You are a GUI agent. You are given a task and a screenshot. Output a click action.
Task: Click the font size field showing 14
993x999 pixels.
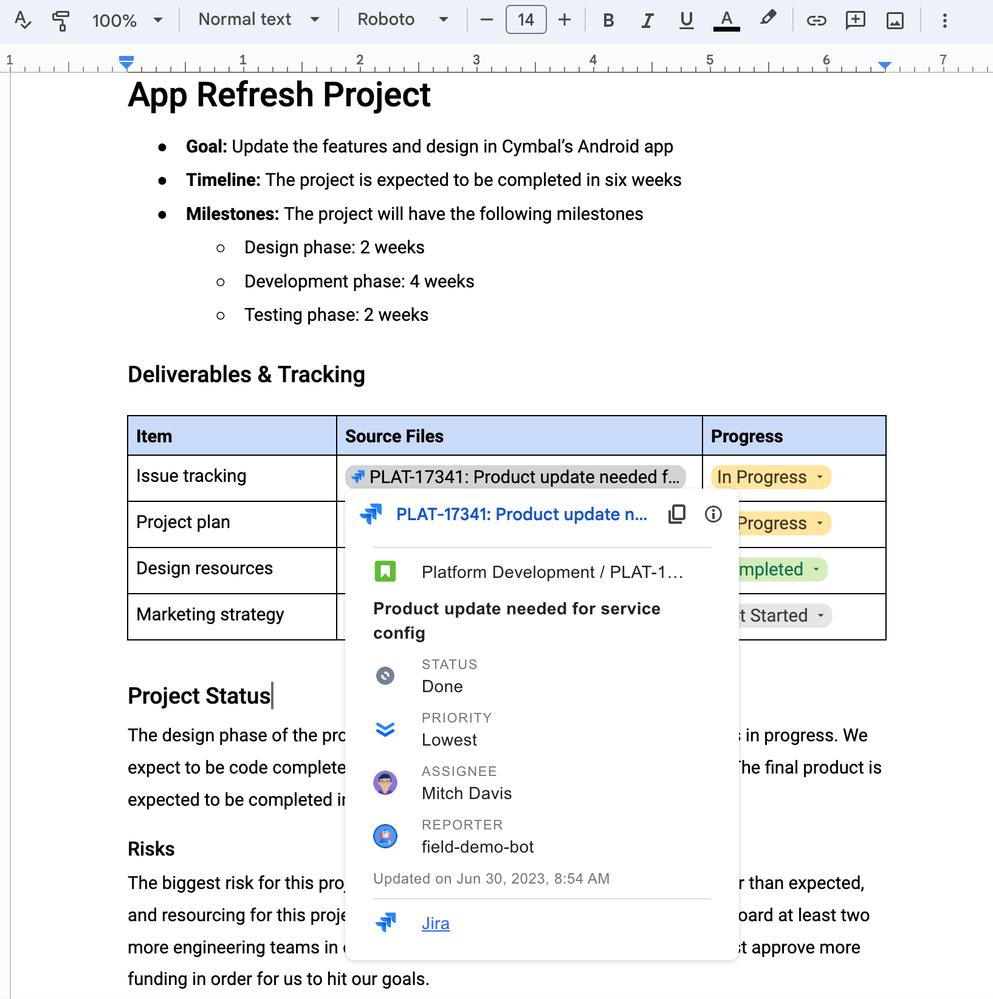tap(525, 20)
